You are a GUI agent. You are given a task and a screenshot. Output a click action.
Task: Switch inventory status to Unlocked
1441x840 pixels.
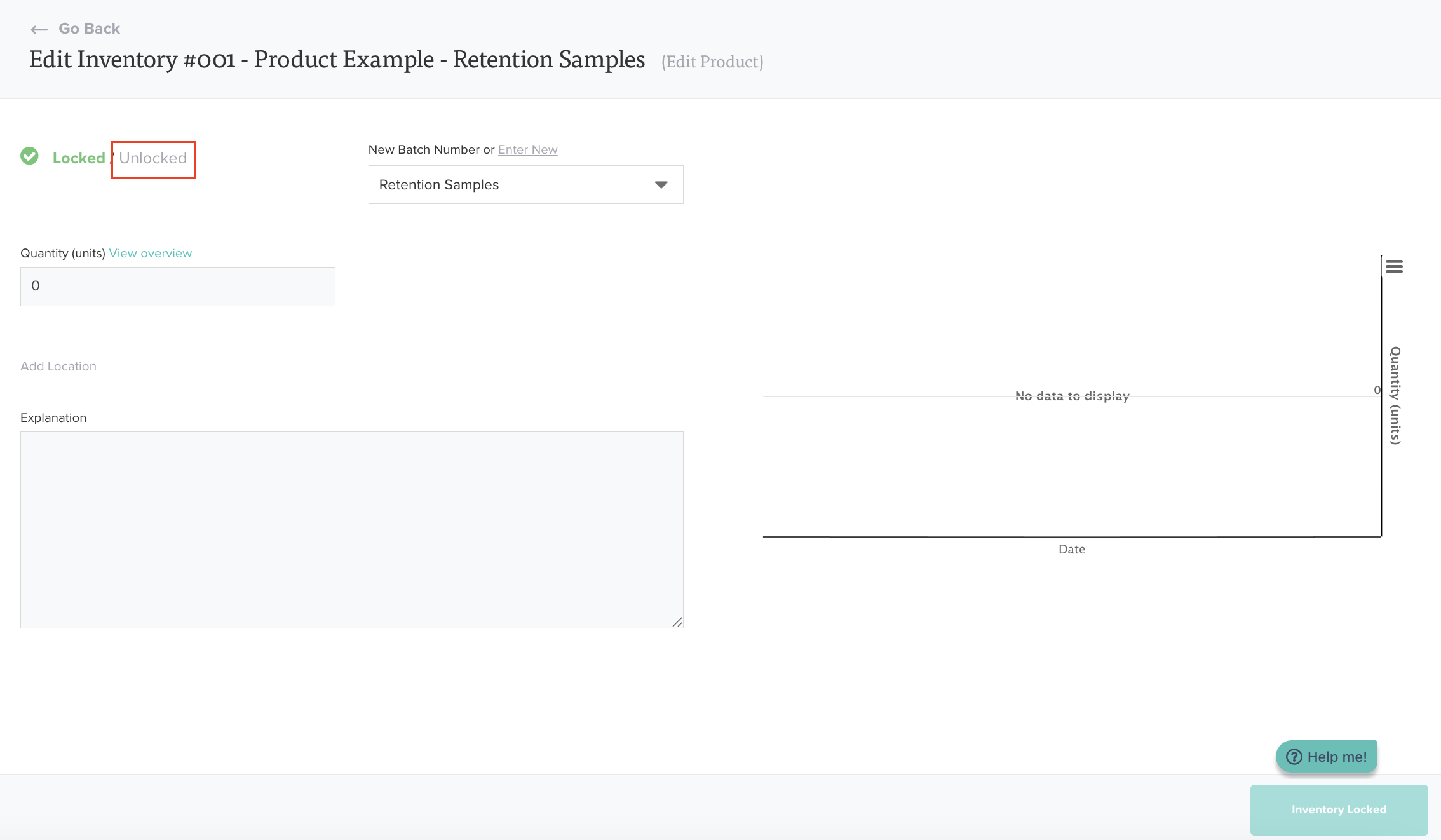(153, 158)
